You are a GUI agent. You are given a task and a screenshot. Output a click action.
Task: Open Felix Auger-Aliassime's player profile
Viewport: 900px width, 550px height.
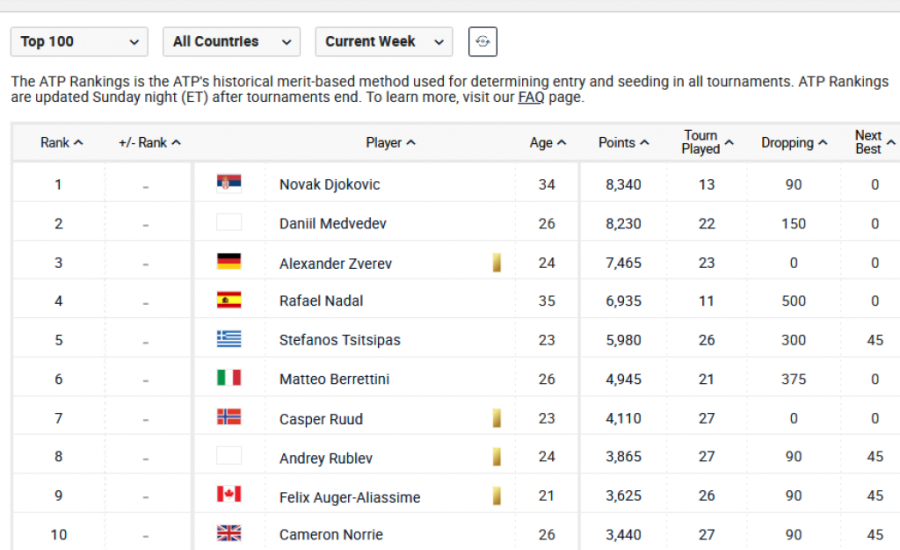[x=350, y=497]
